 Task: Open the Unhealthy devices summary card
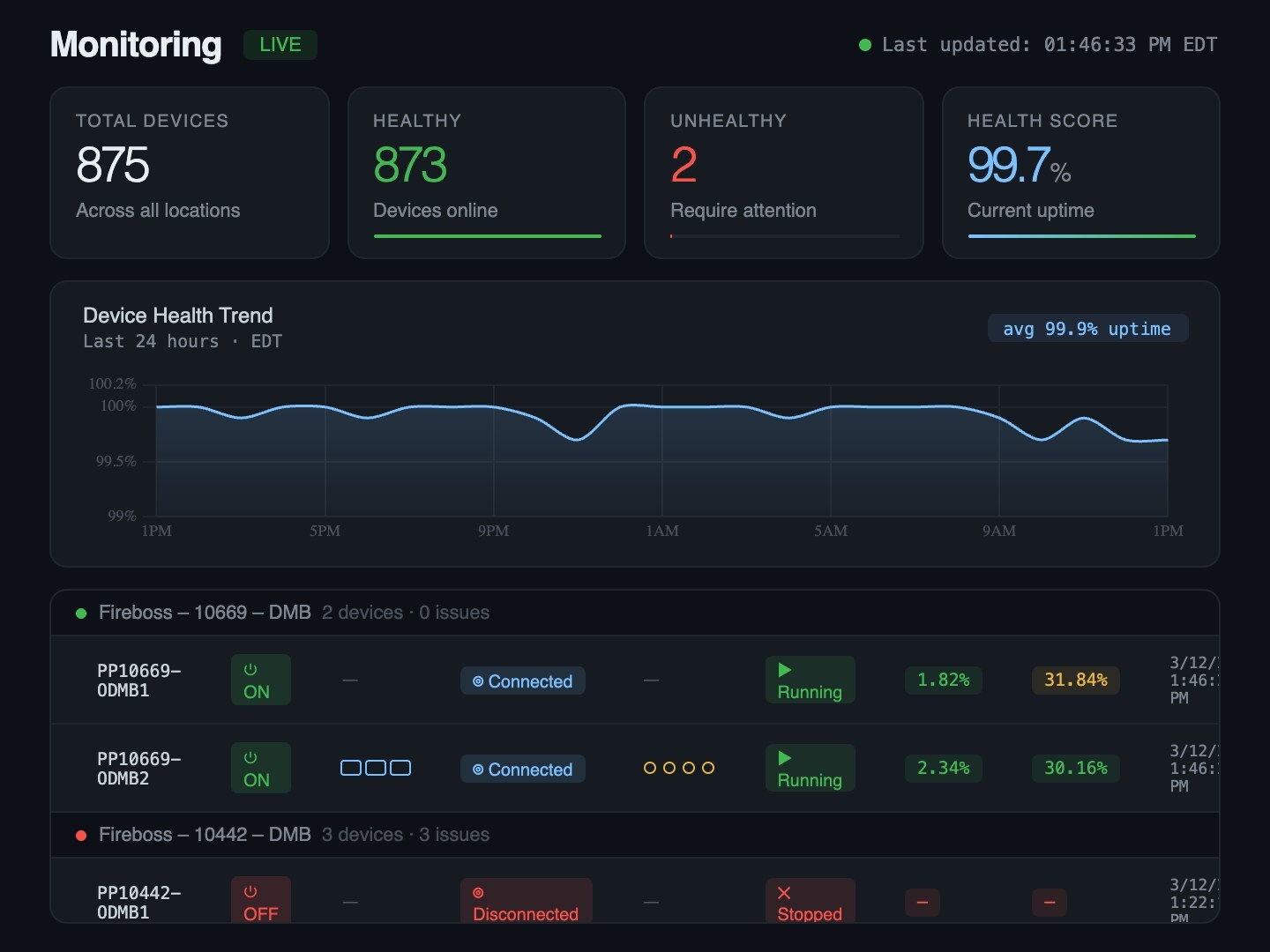coord(783,173)
